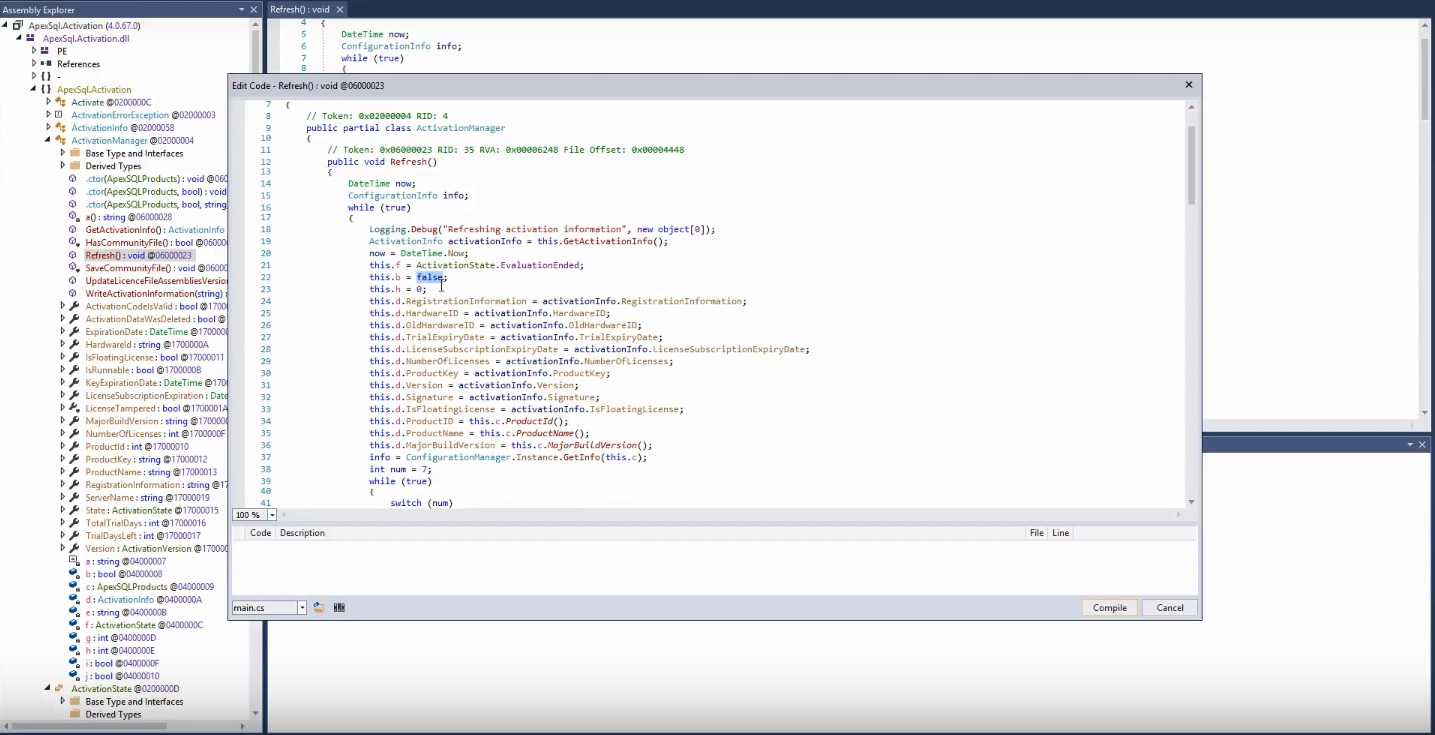This screenshot has width=1435, height=735.
Task: Open the 100 % zoom dropdown
Action: (x=272, y=515)
